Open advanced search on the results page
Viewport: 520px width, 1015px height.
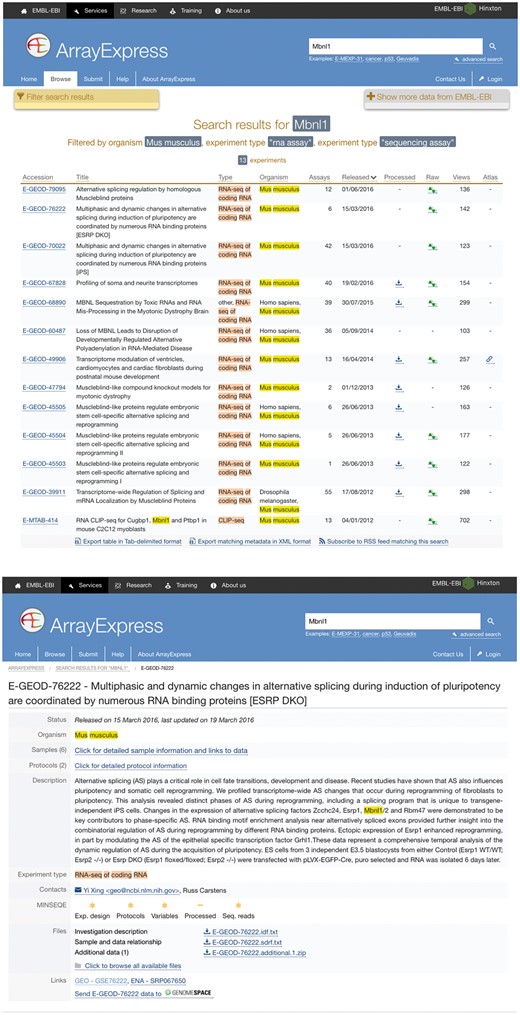[x=479, y=60]
